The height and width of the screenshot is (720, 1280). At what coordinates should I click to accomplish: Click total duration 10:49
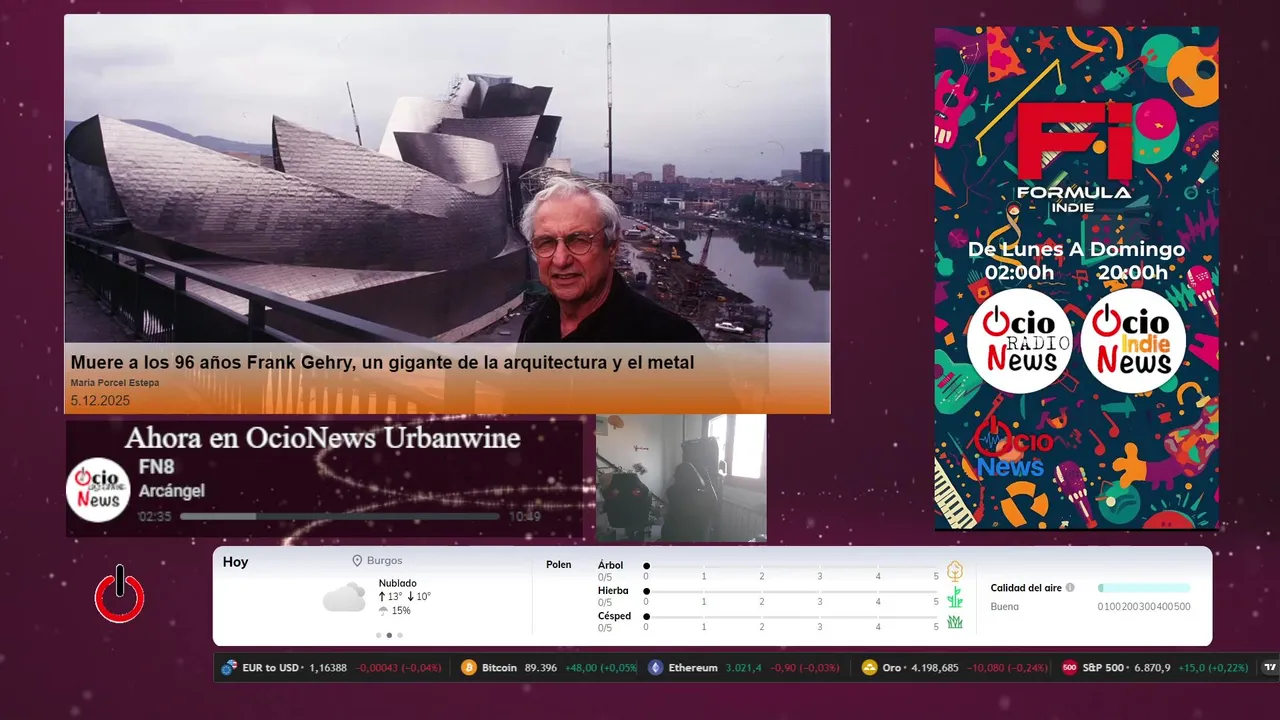point(525,516)
